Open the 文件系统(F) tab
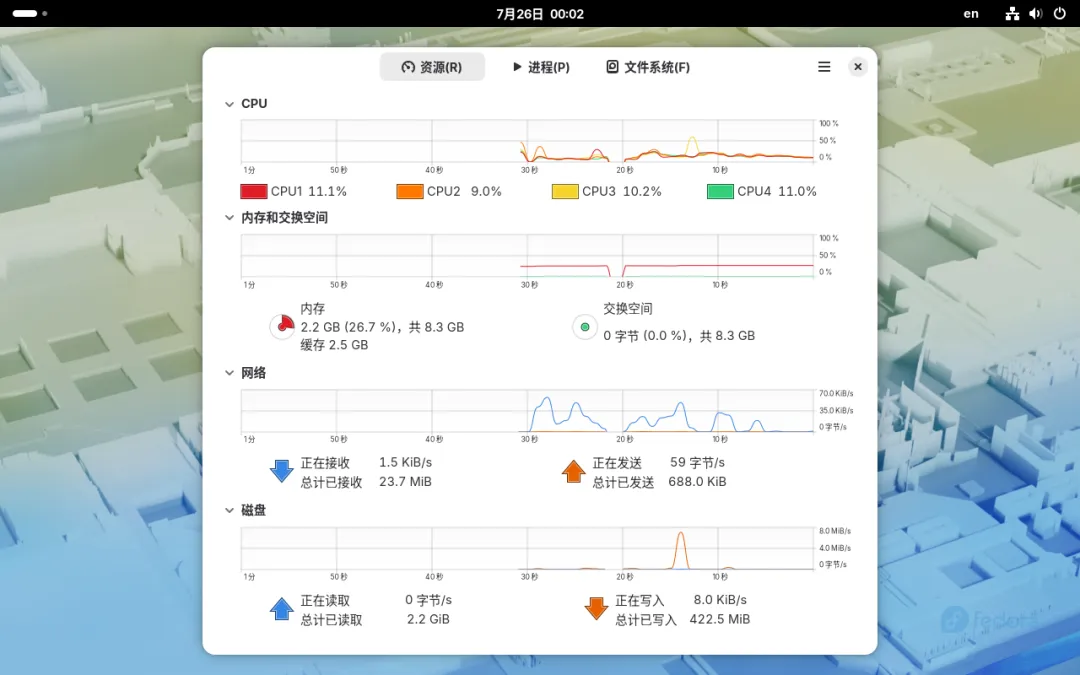 (648, 67)
